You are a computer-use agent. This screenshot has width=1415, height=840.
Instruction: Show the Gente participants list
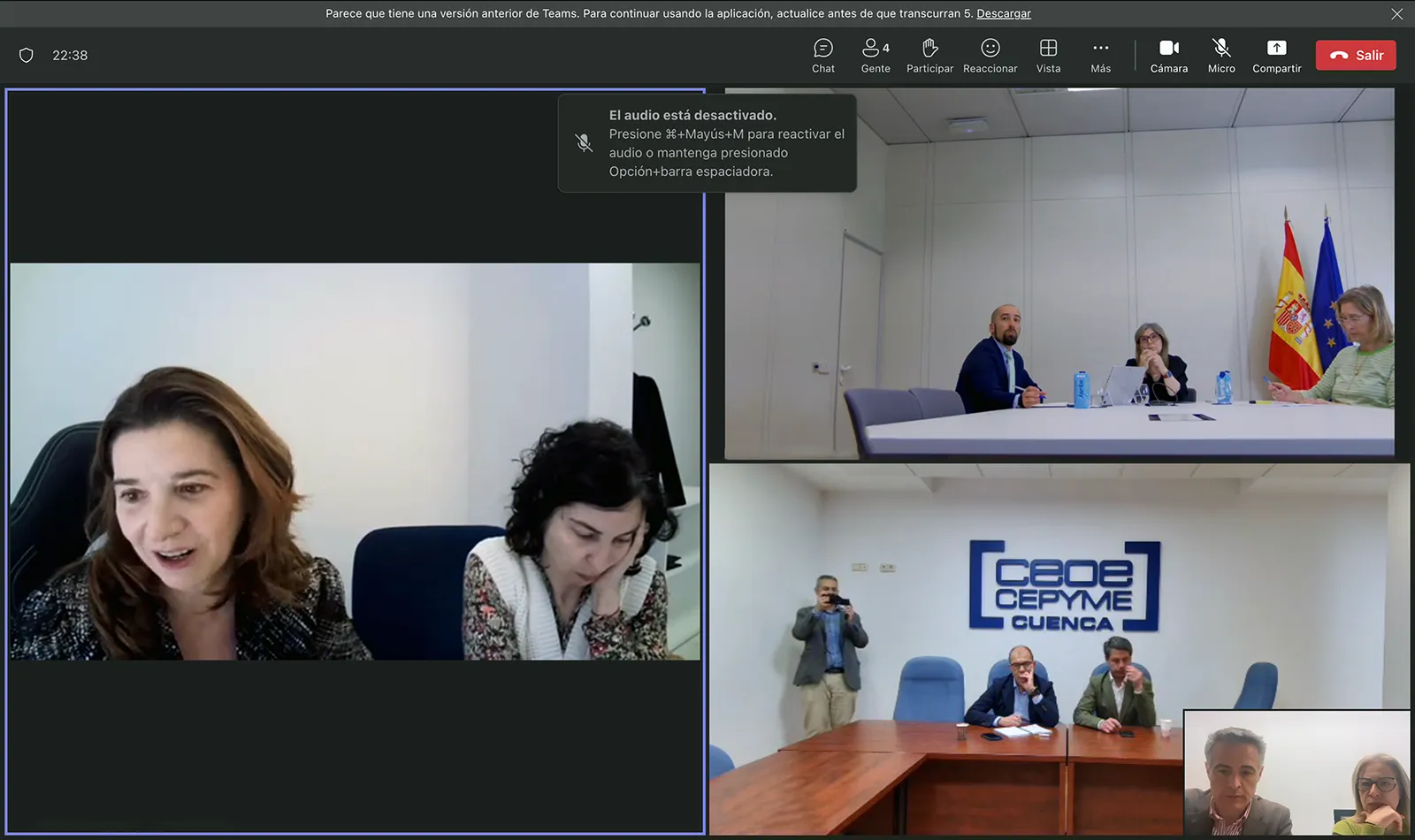[x=876, y=56]
